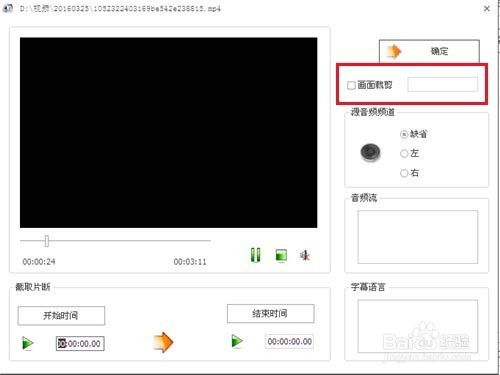
Task: Stop playback with the green square icon
Action: (281, 256)
